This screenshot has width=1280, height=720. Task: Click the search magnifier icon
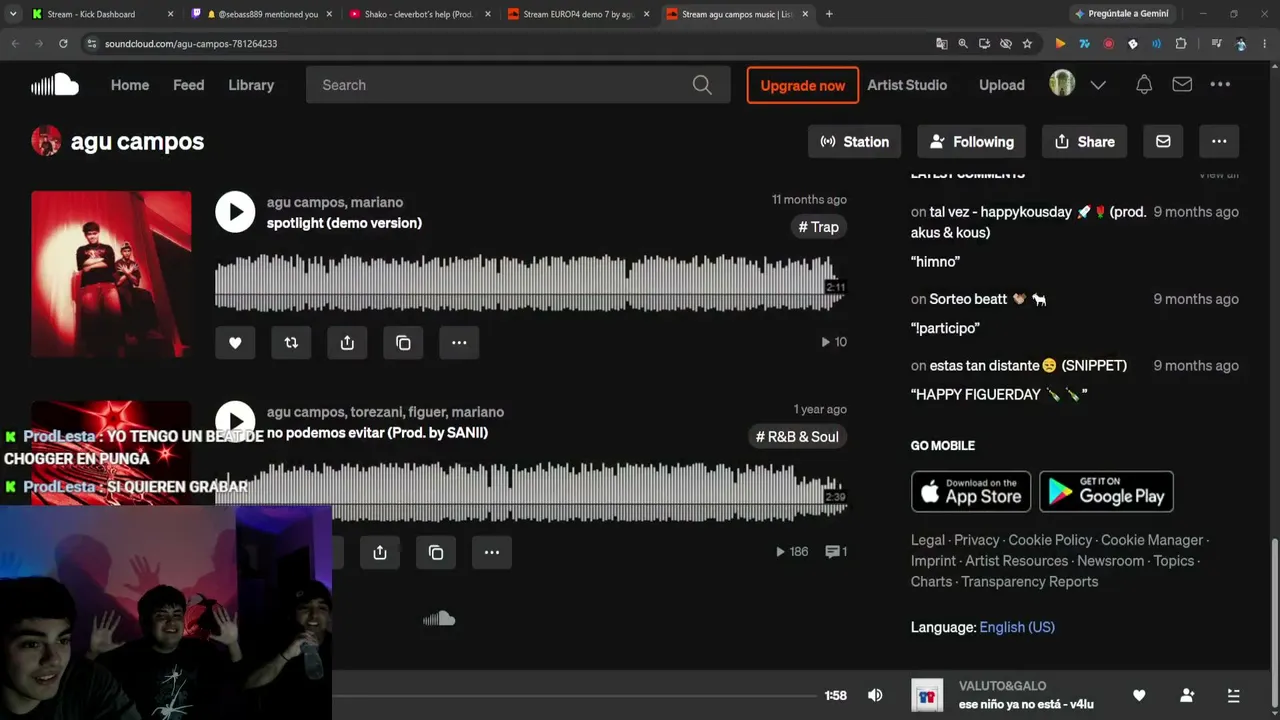click(702, 85)
